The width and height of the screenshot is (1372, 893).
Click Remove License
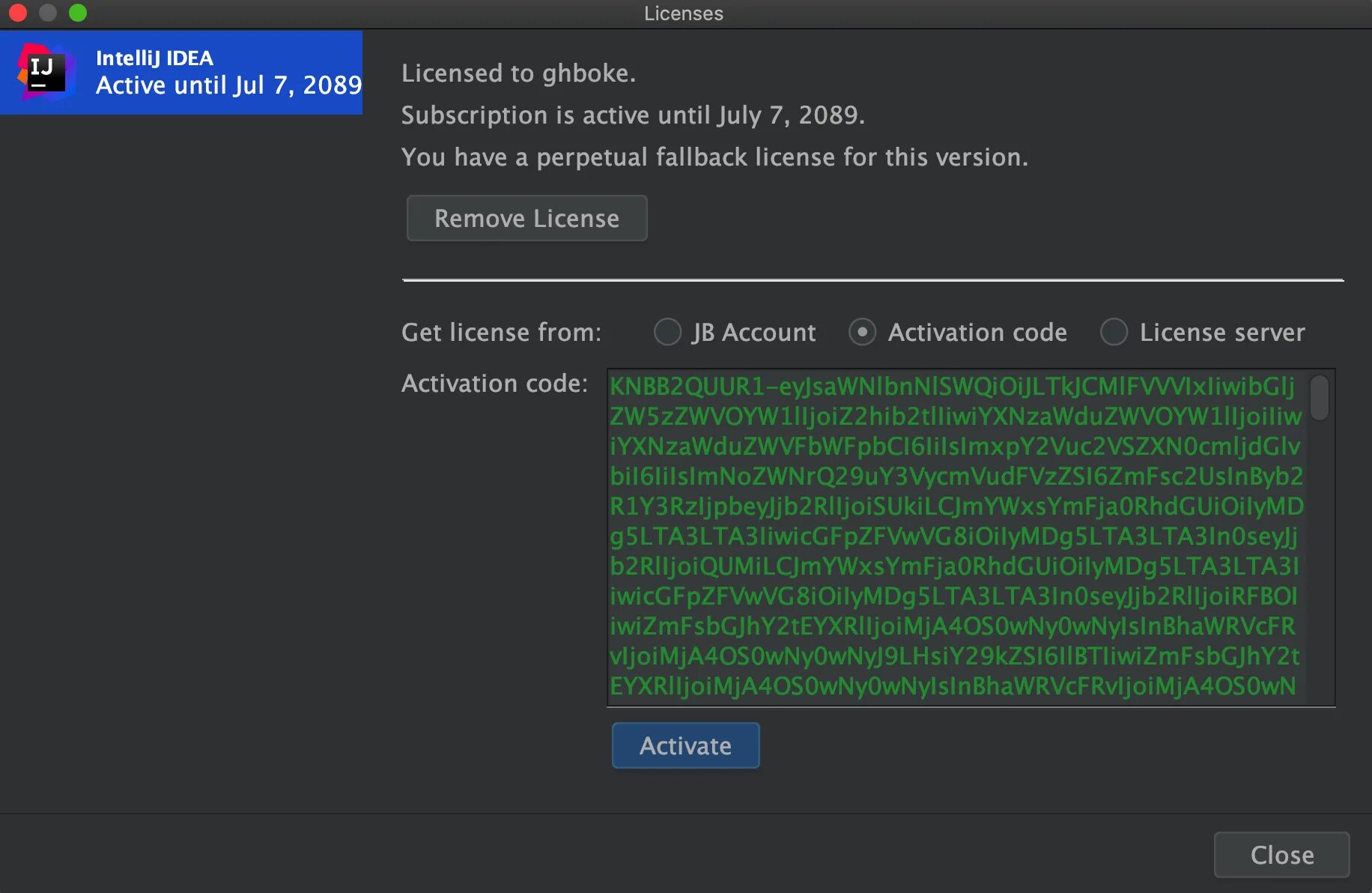pyautogui.click(x=526, y=218)
